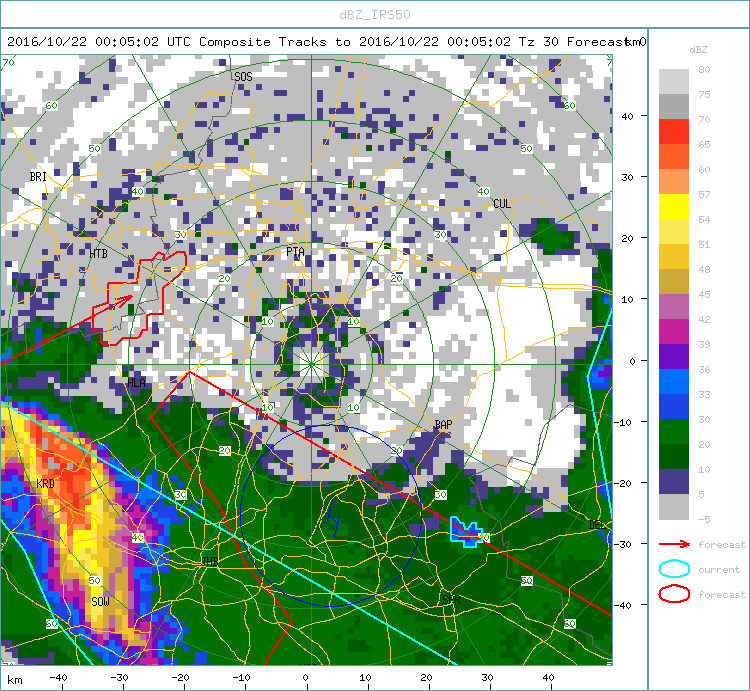Screen dimensions: 750x691
Task: Click the HLA station label
Action: tap(136, 382)
